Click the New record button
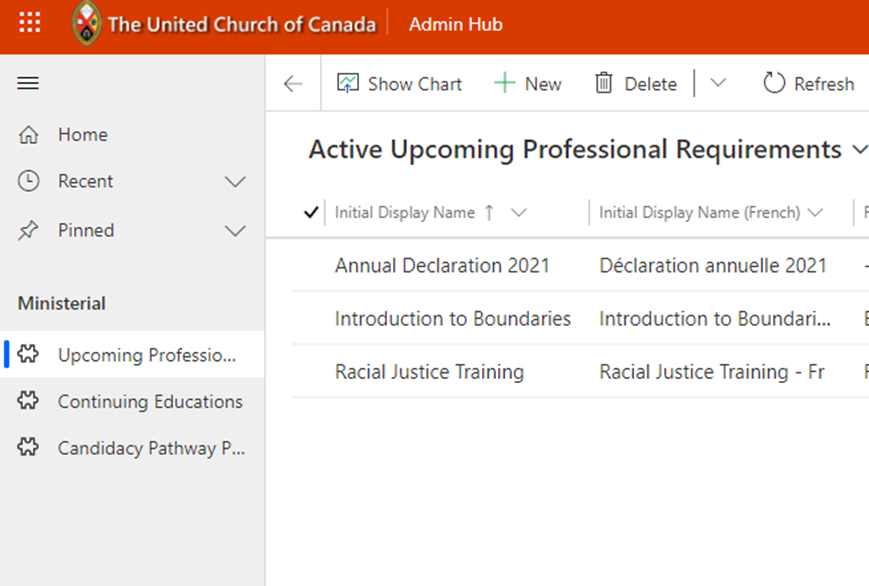869x586 pixels. (528, 84)
